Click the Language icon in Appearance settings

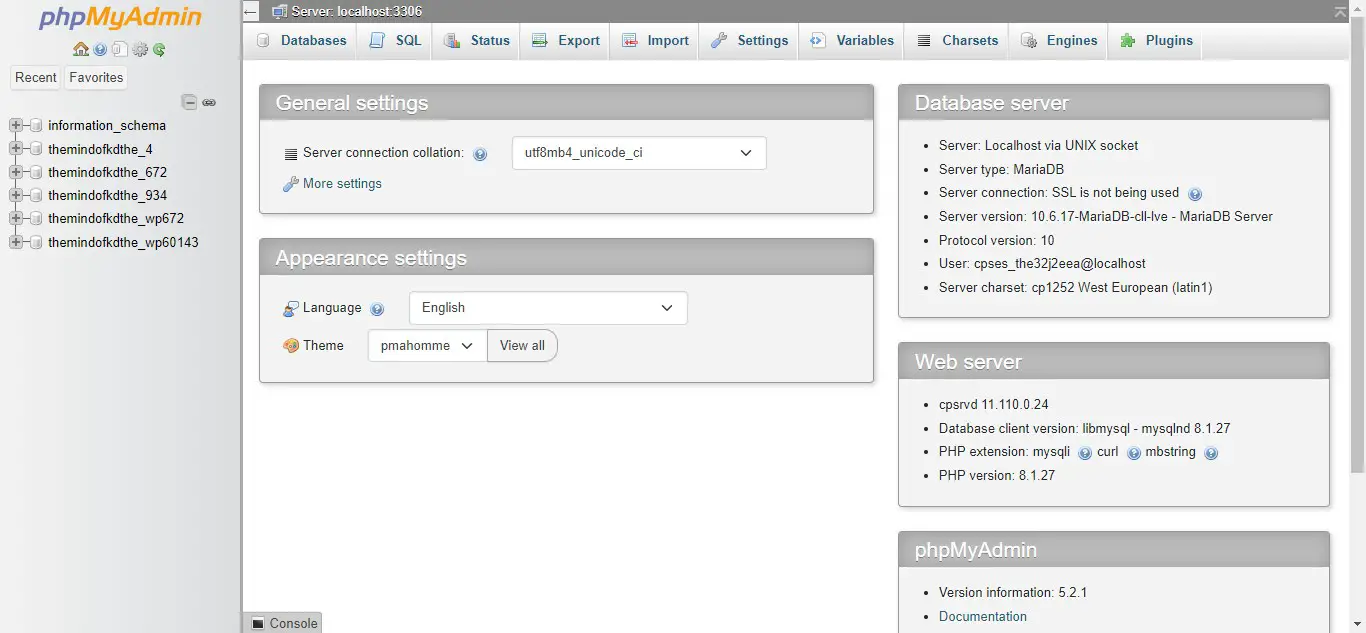pos(291,309)
